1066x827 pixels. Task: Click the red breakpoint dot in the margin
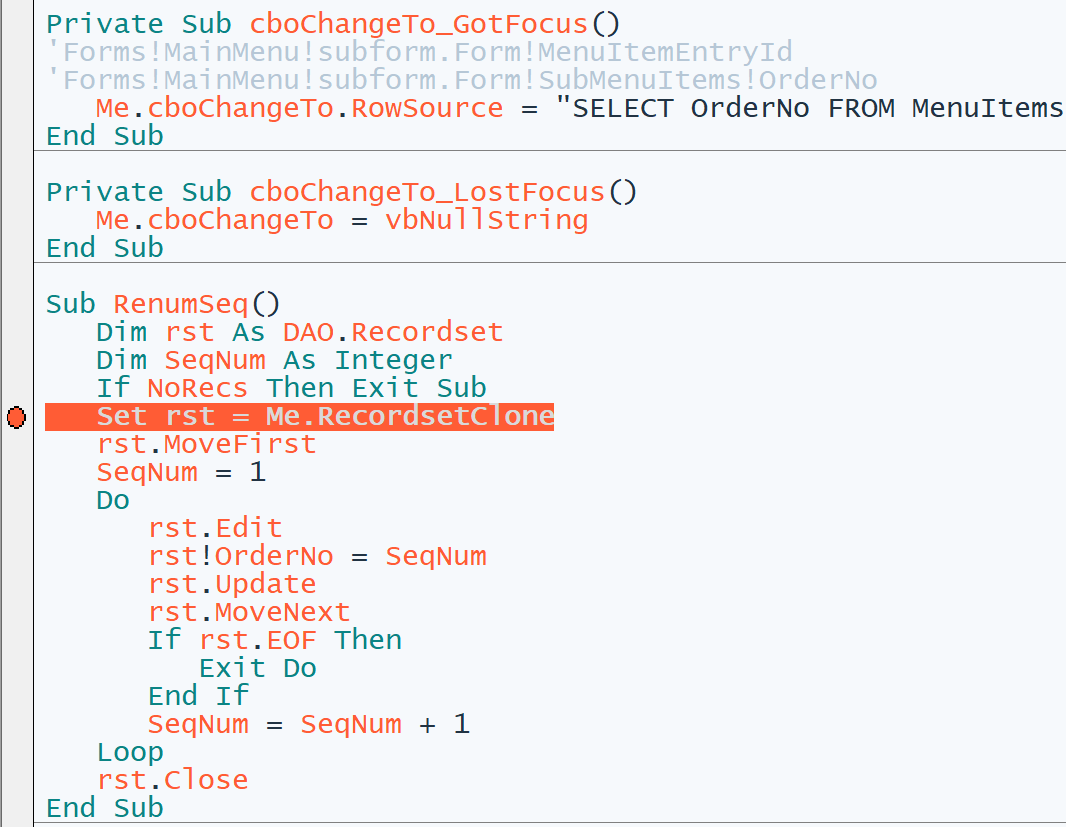click(x=15, y=417)
